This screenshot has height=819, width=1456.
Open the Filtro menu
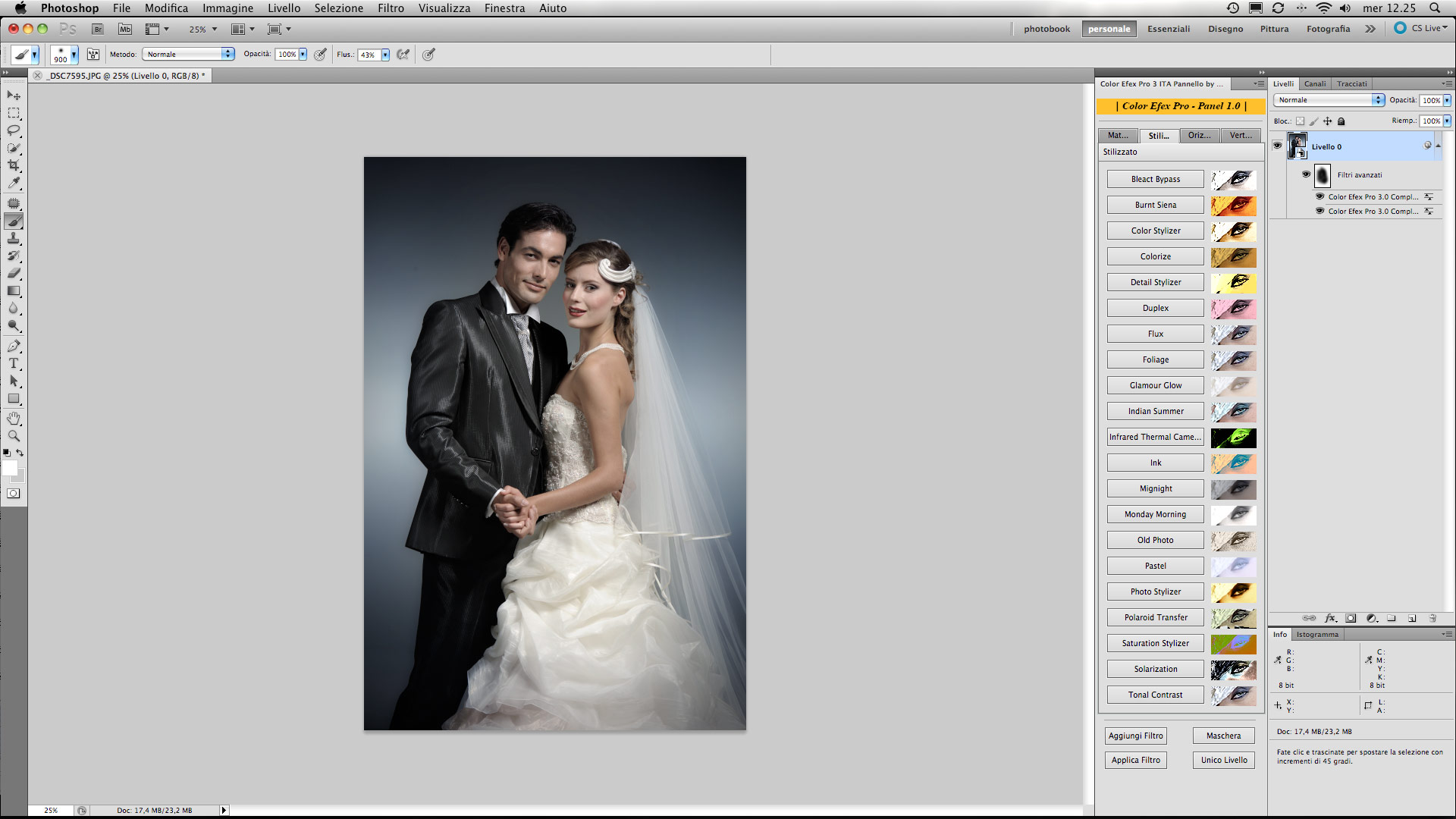click(x=391, y=8)
